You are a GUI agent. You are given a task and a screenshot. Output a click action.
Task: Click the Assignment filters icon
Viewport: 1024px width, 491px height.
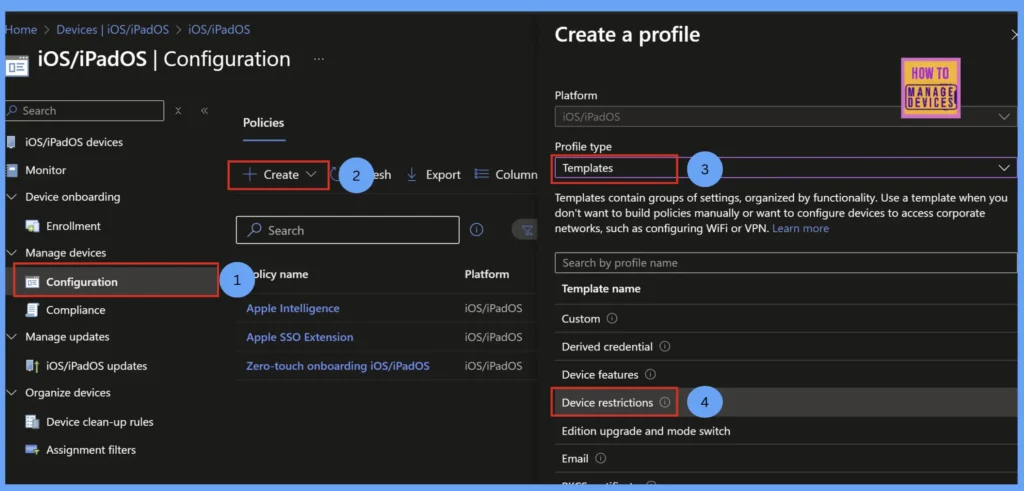point(32,450)
